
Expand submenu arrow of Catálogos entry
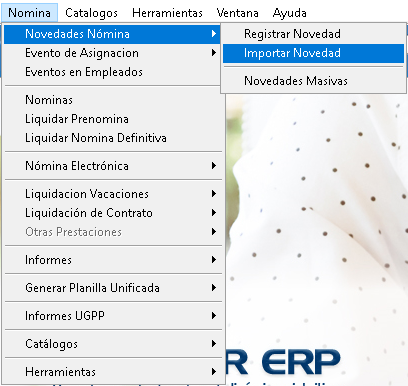pos(214,344)
